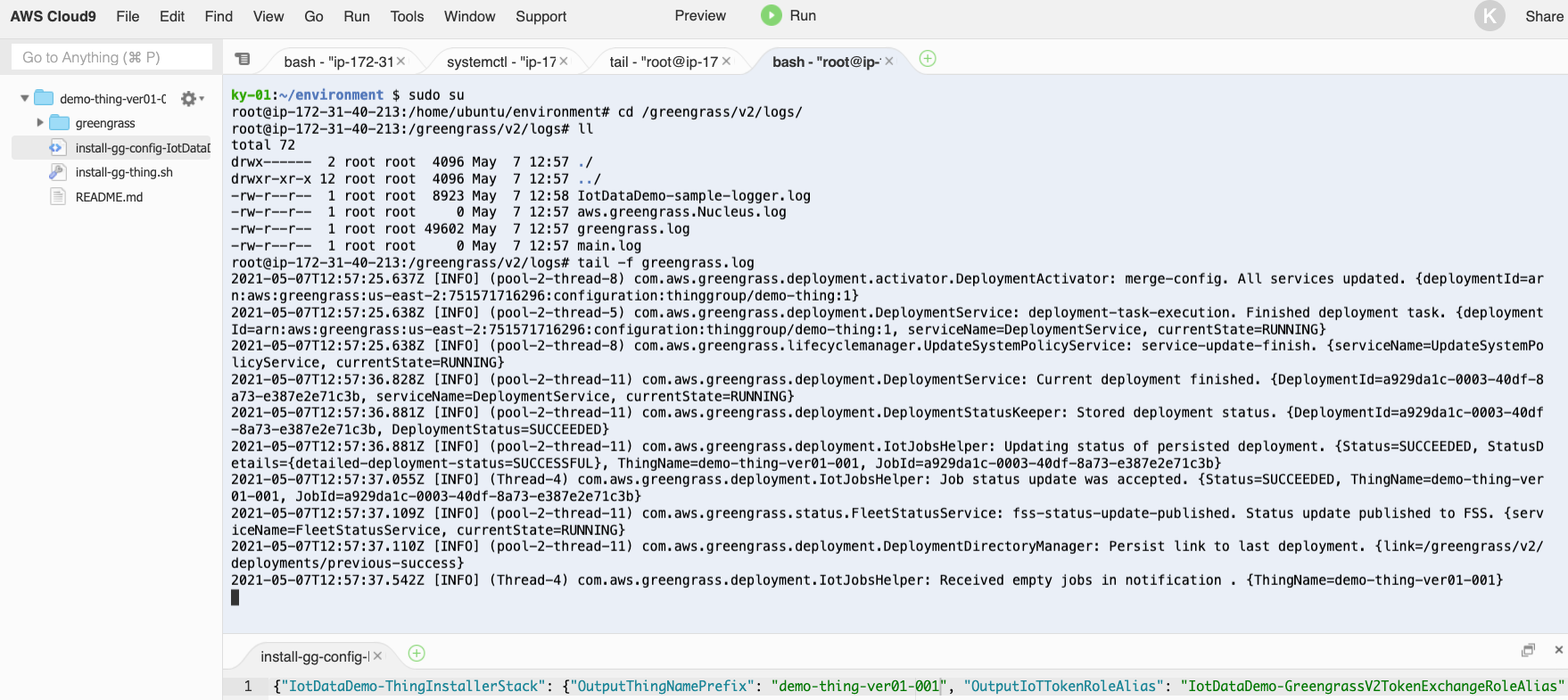Click the Preview button
The image size is (1568, 700).
click(x=700, y=15)
